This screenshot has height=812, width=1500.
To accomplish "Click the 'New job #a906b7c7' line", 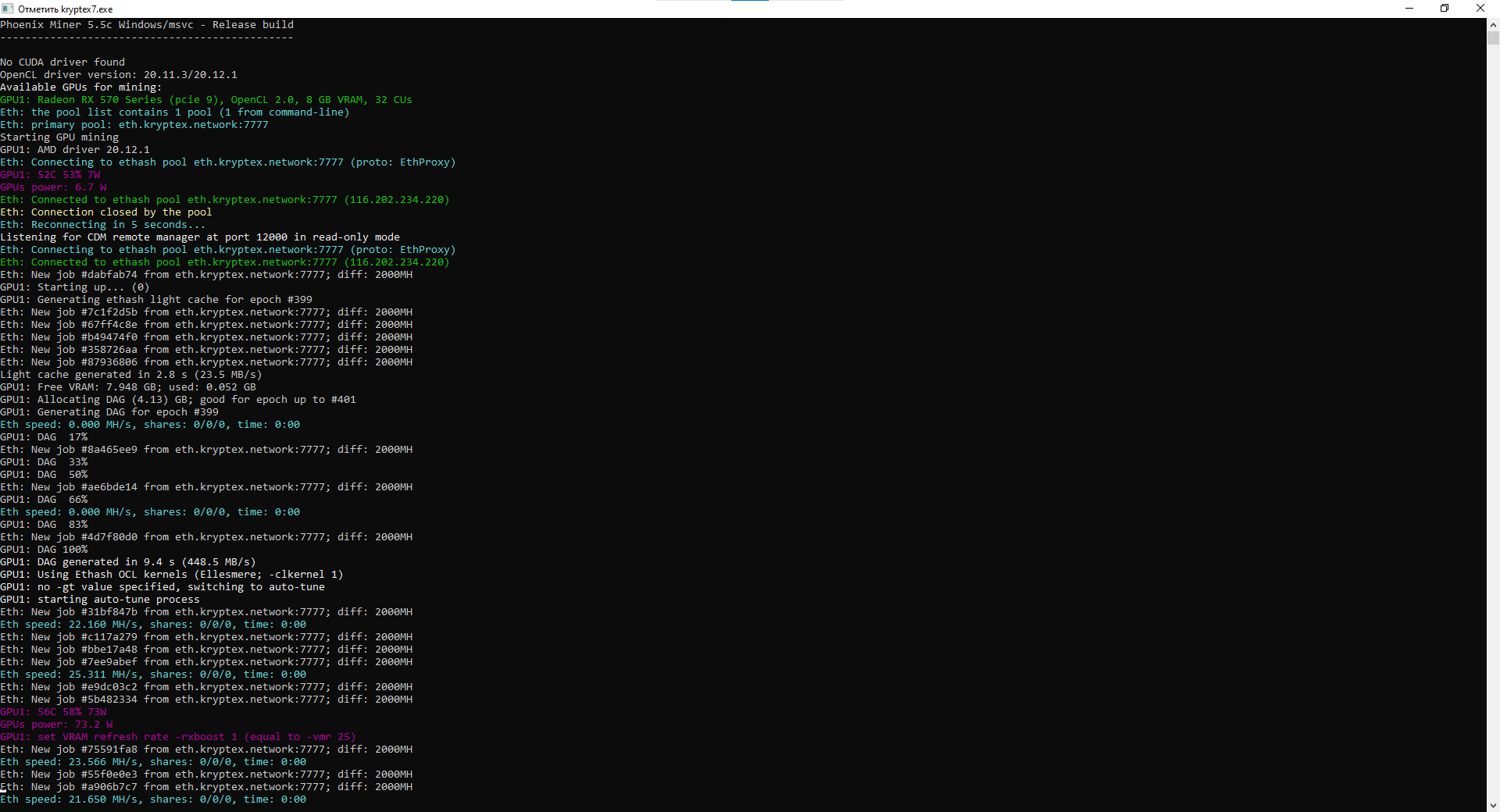I will (206, 787).
